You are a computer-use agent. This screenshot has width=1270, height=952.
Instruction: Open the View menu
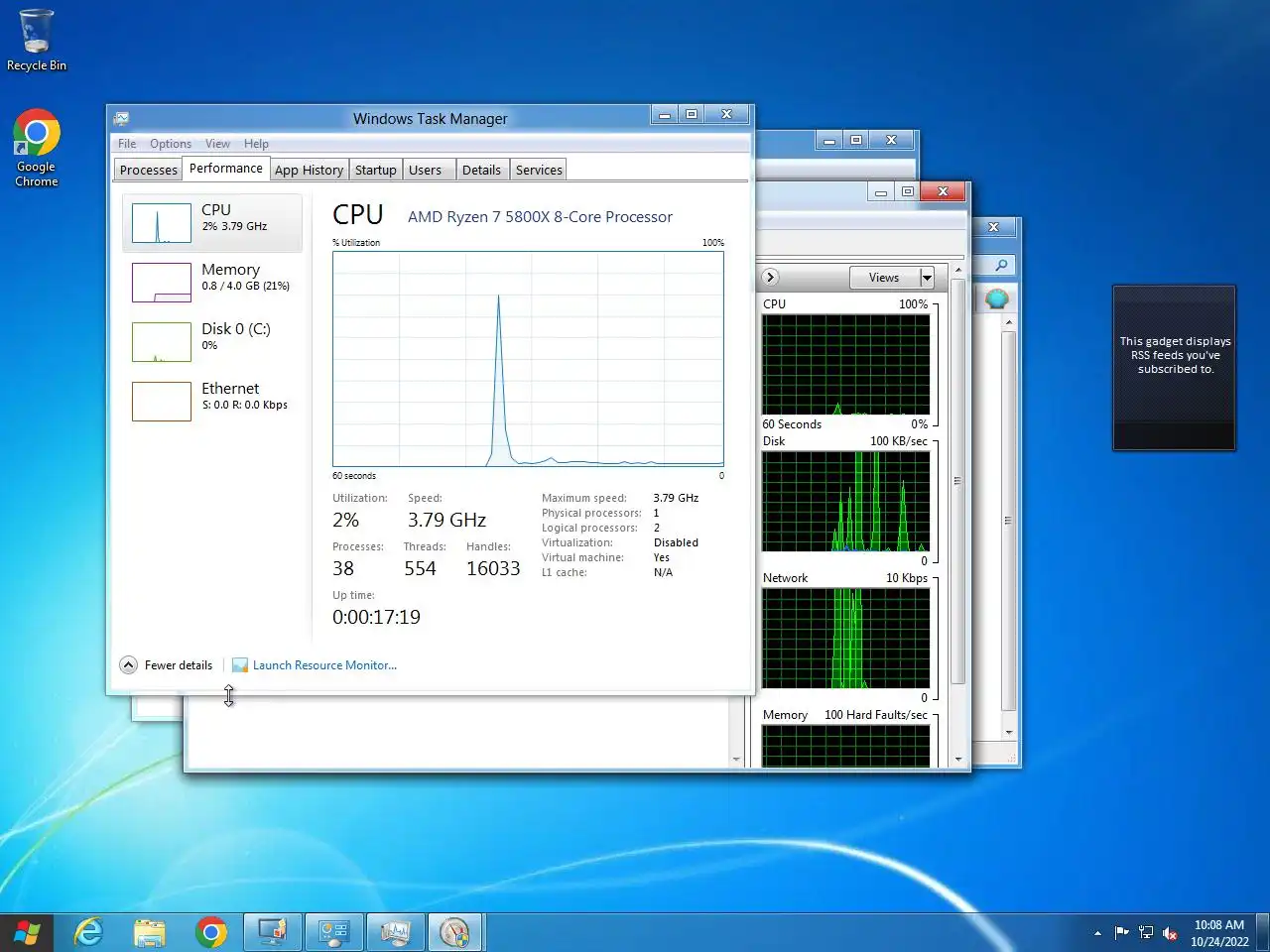tap(217, 144)
